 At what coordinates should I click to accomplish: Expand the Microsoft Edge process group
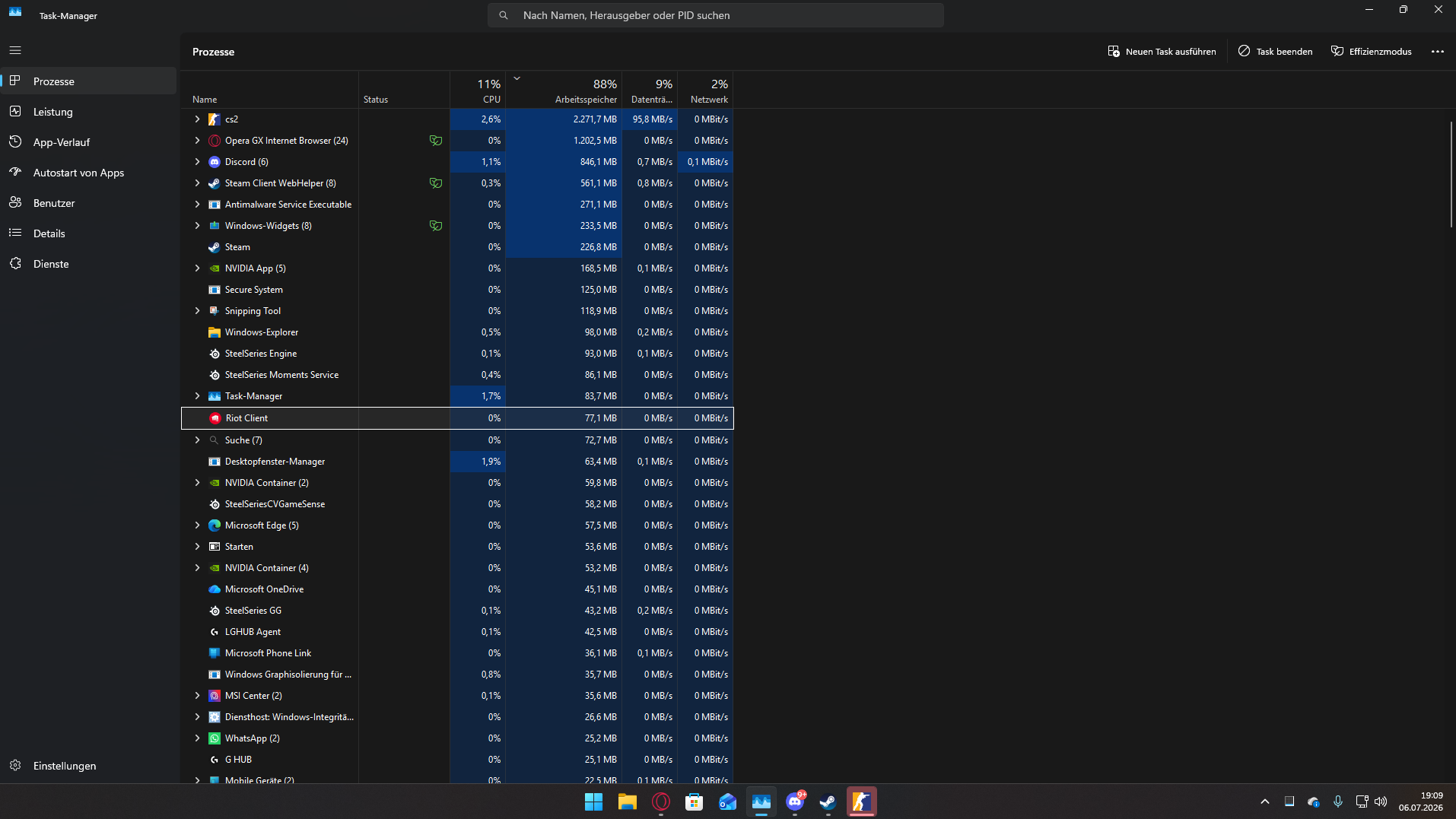pyautogui.click(x=197, y=525)
